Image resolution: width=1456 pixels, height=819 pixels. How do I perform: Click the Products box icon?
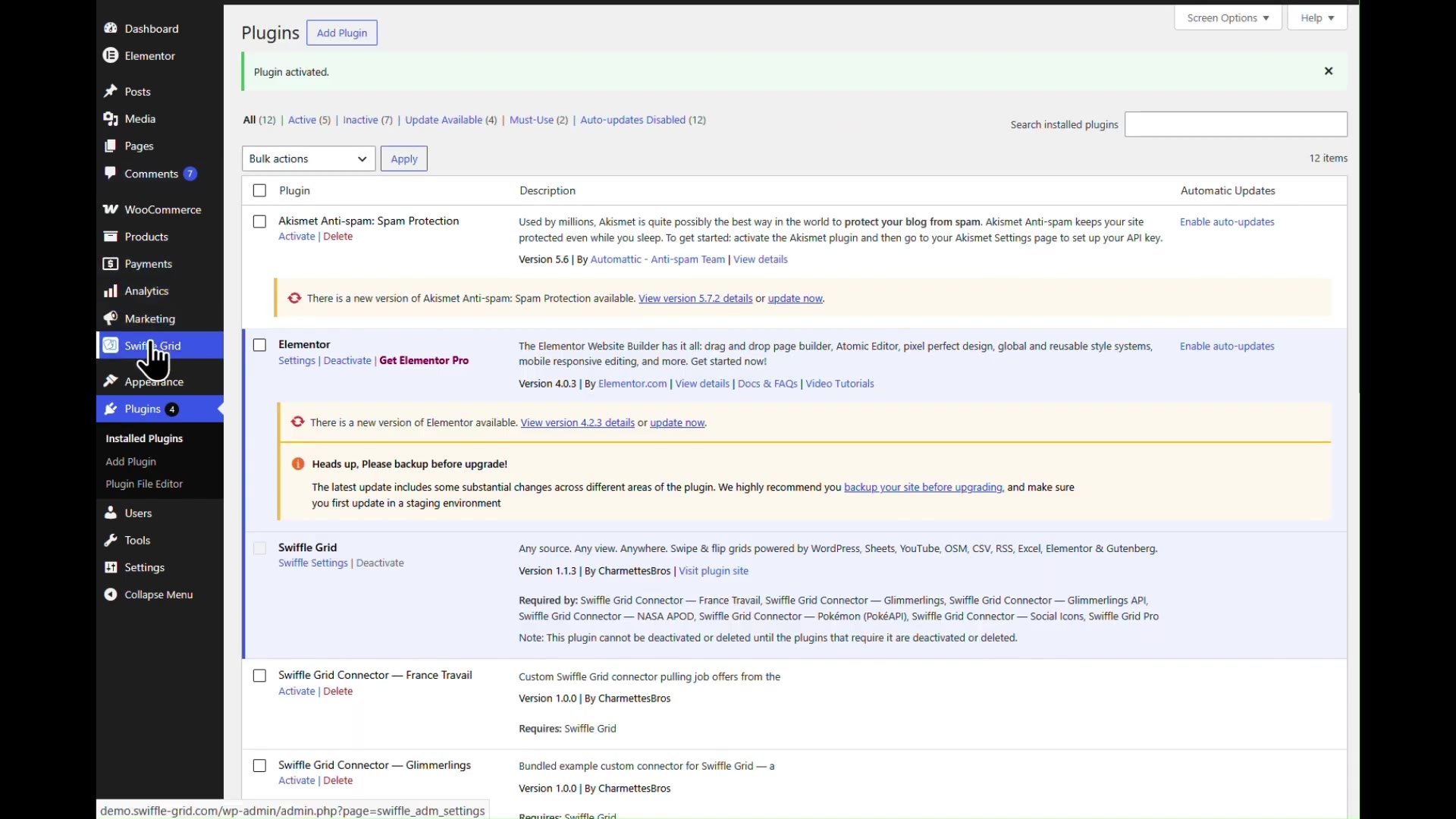pos(111,237)
